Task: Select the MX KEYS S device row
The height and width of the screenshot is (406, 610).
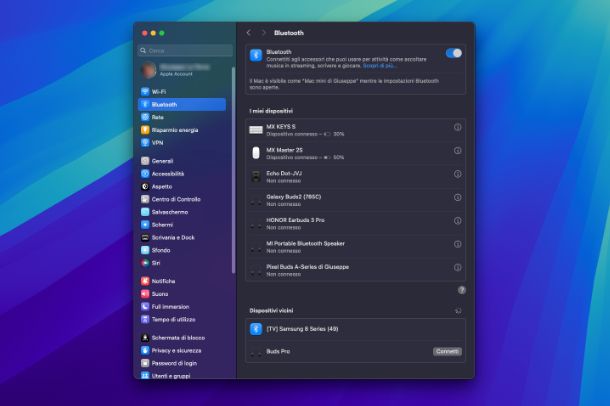Action: point(355,130)
